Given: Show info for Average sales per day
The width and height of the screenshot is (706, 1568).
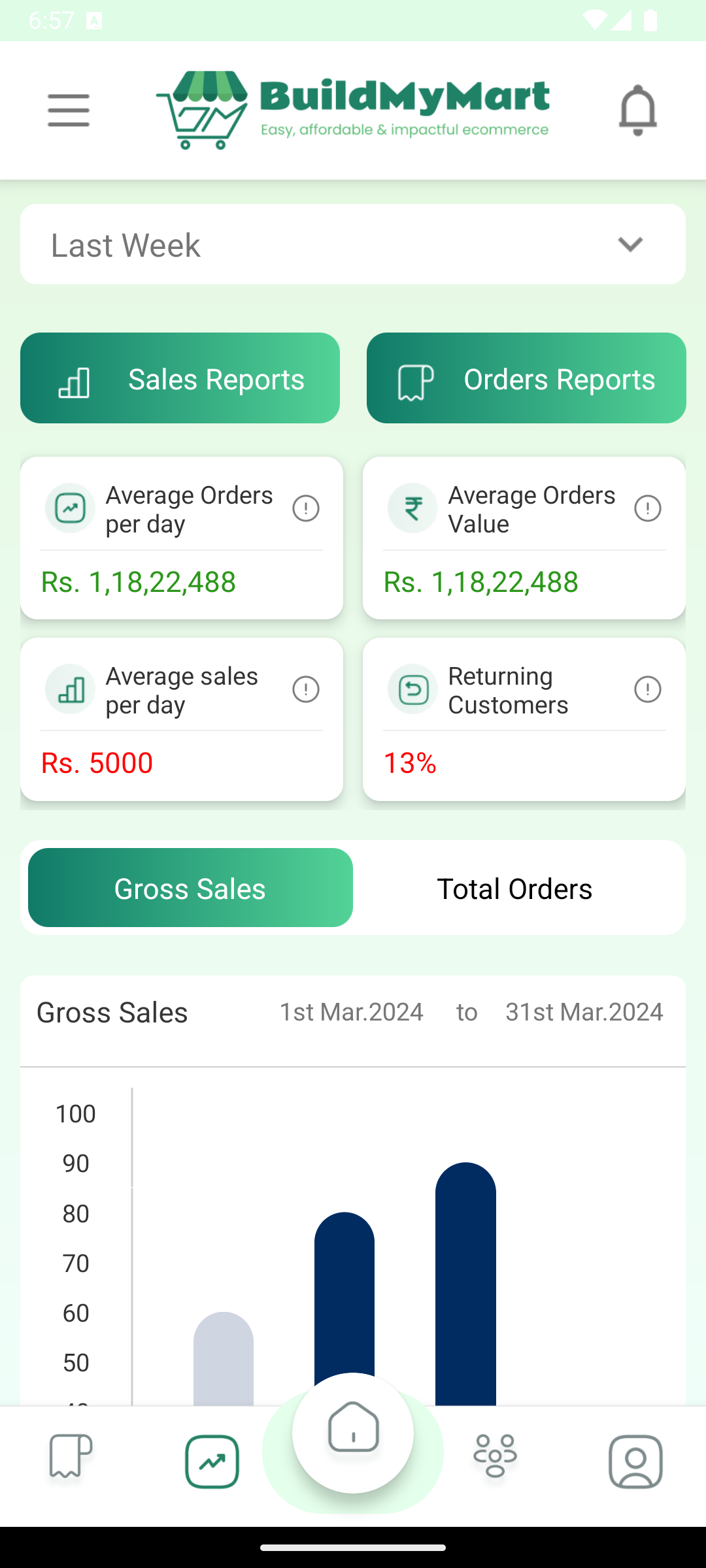Looking at the screenshot, I should click(x=305, y=689).
